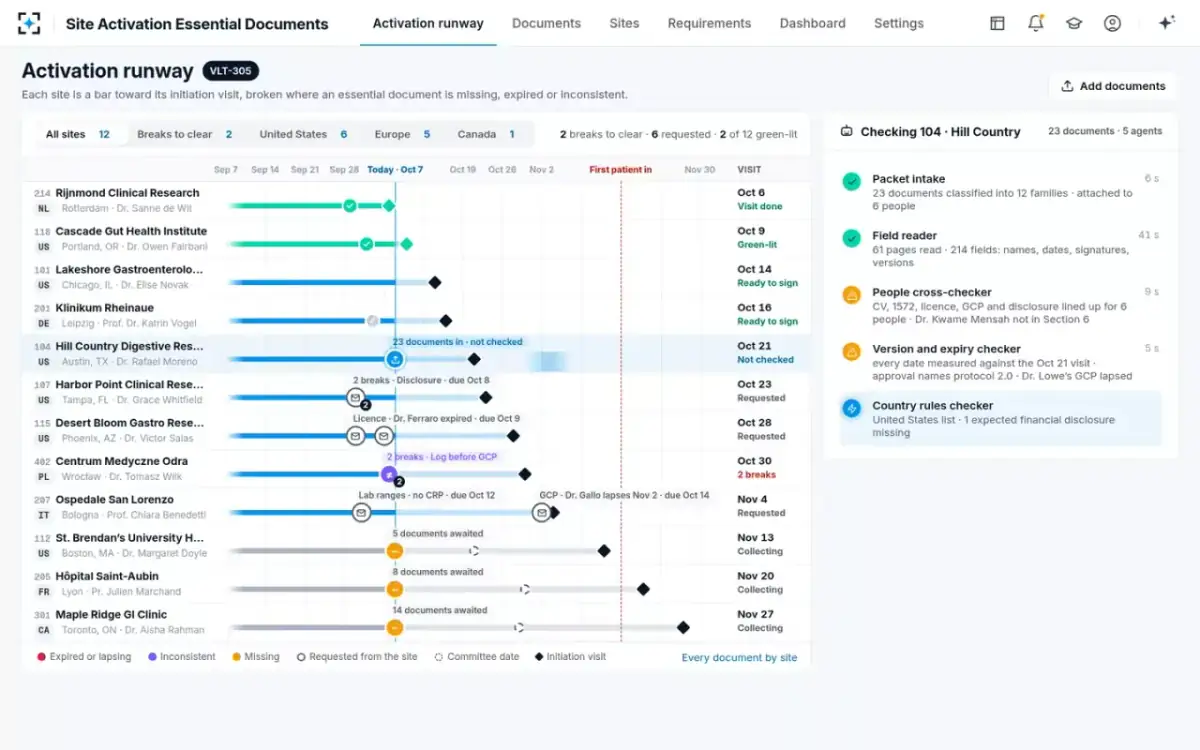This screenshot has width=1200, height=750.
Task: Click the upload marker on Hill Country's bar
Action: coord(395,359)
